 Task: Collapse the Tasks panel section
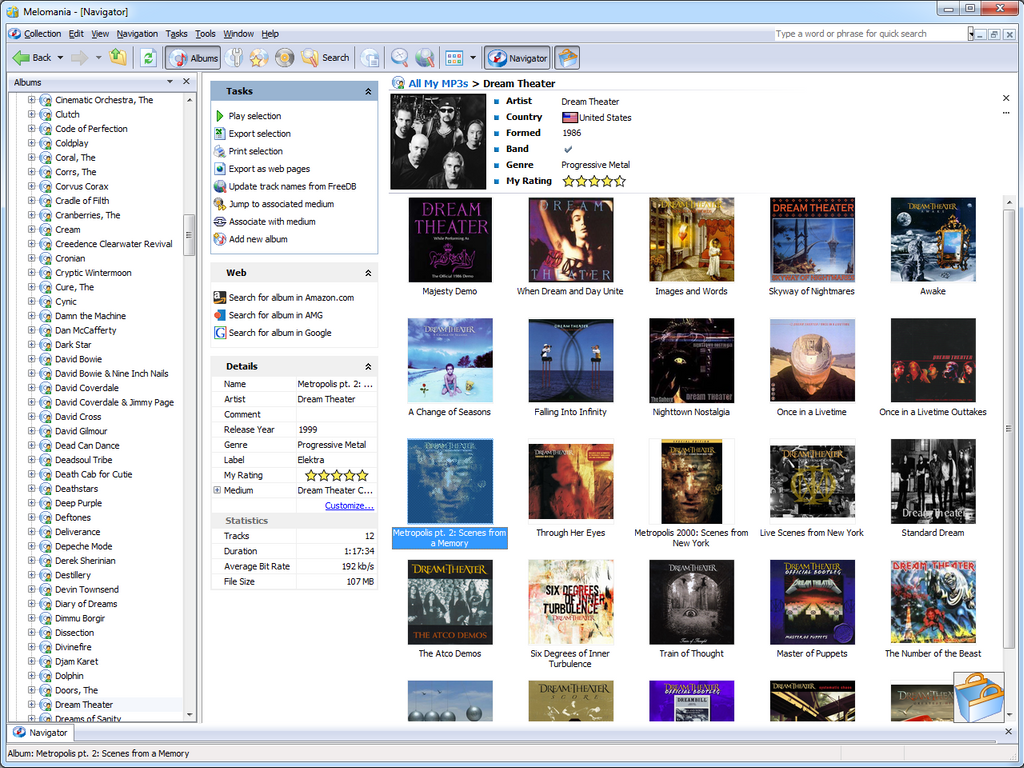point(368,91)
